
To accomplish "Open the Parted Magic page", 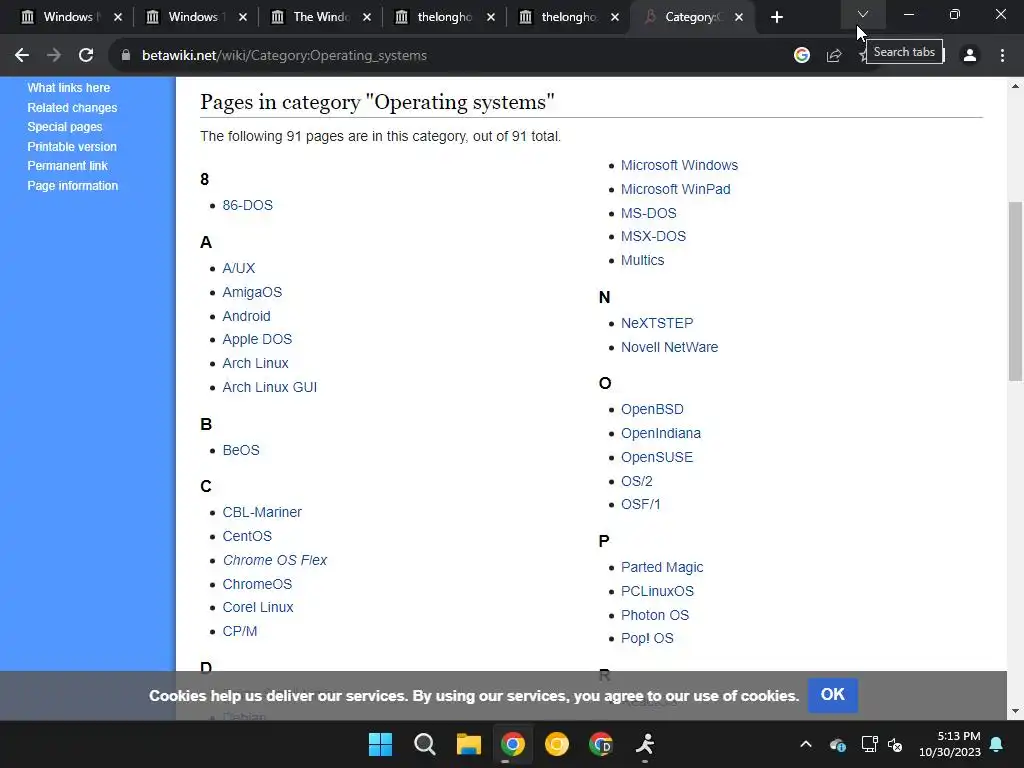I will pos(662,568).
